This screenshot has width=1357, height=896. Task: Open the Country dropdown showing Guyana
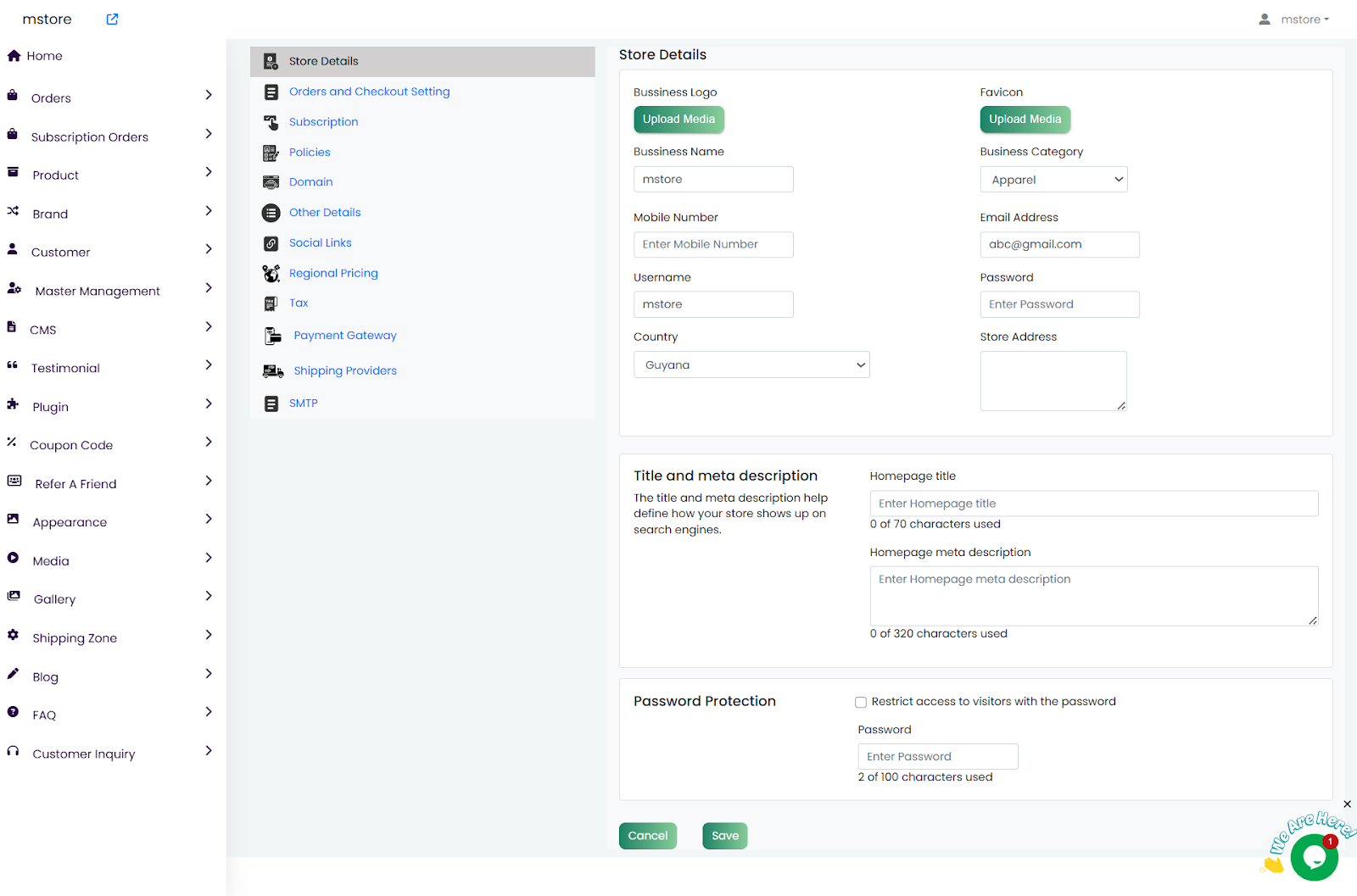pyautogui.click(x=751, y=365)
